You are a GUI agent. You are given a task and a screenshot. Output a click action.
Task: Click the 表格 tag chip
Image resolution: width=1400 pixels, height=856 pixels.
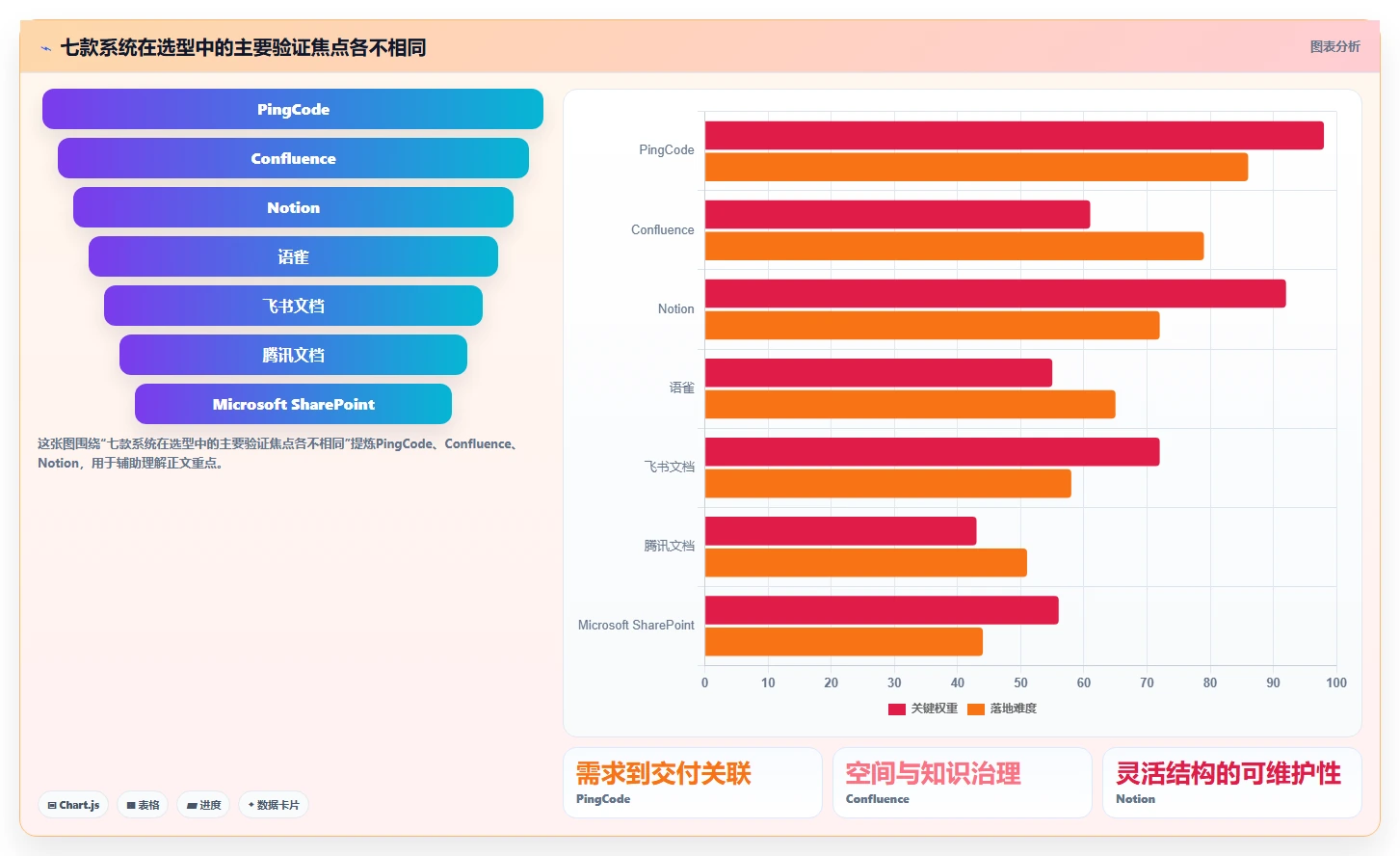pos(144,805)
